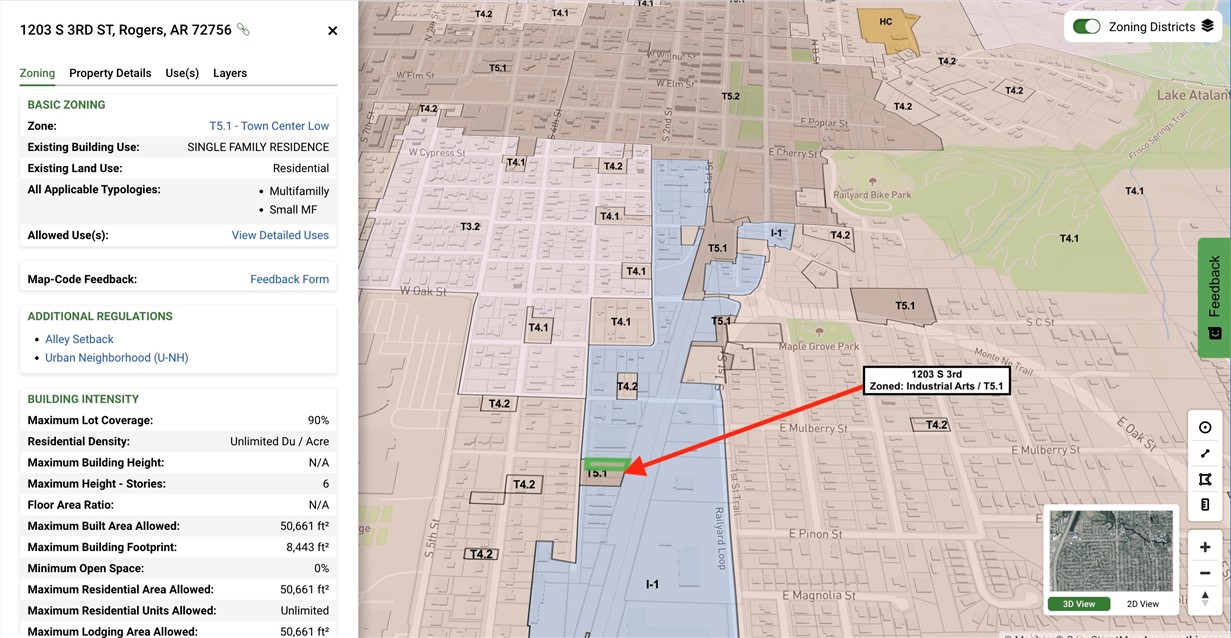This screenshot has width=1231, height=638.
Task: Switch to 2D View
Action: (x=1142, y=604)
